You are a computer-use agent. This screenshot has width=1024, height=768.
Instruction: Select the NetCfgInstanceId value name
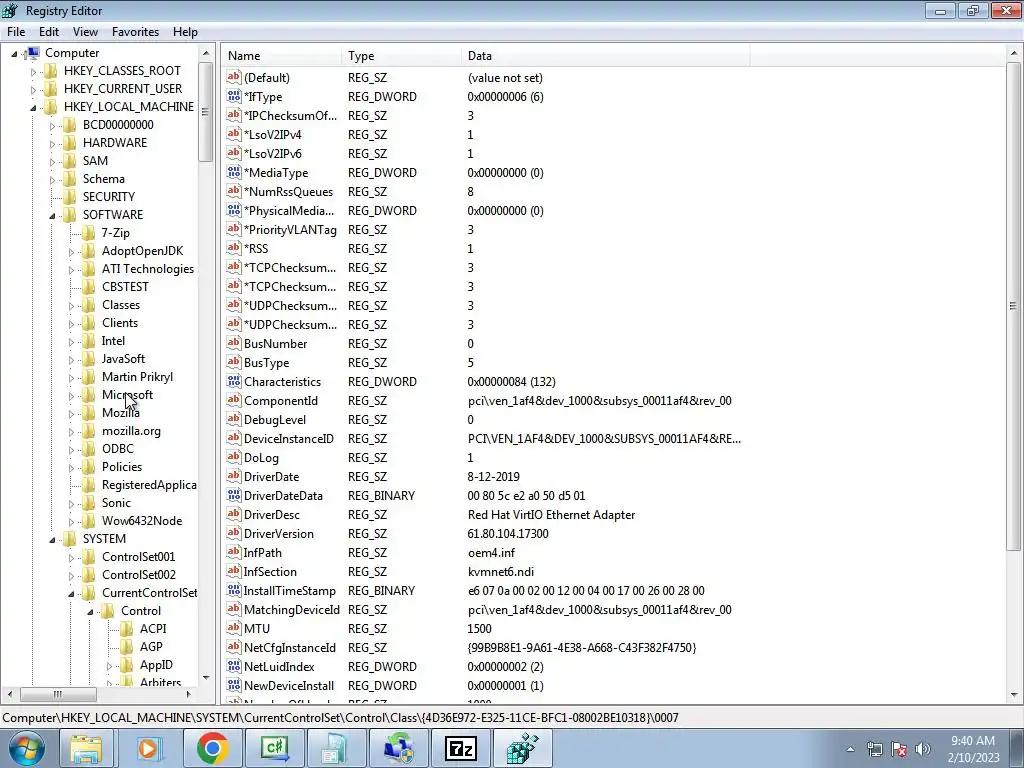point(289,647)
